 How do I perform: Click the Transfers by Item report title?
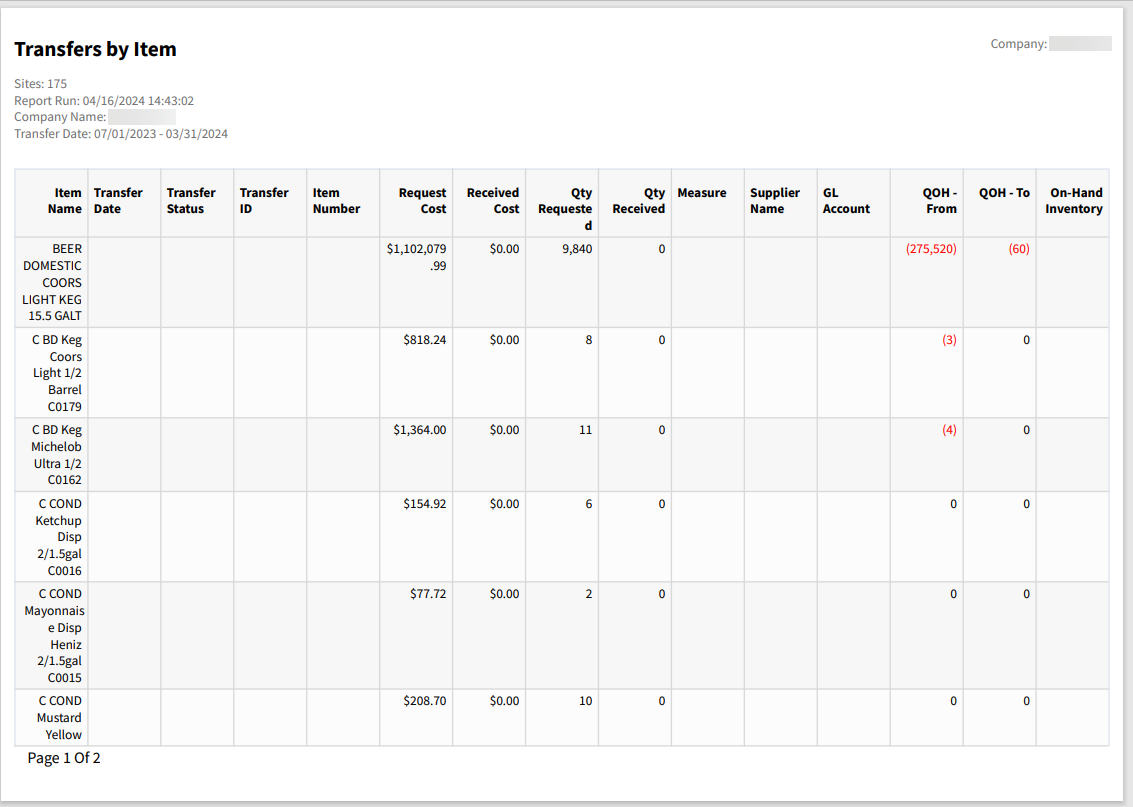coord(95,49)
